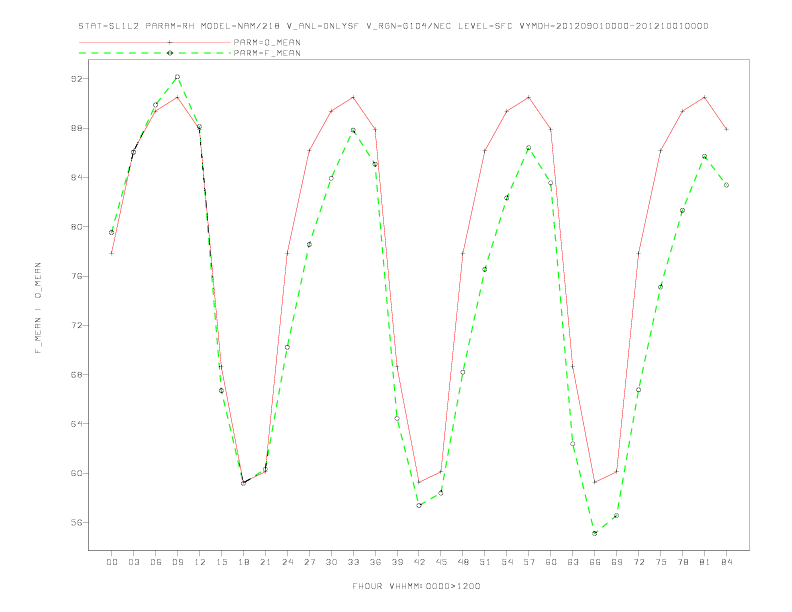The image size is (792, 612).
Task: Click the 56 label on vertical axis
Action: pos(76,523)
